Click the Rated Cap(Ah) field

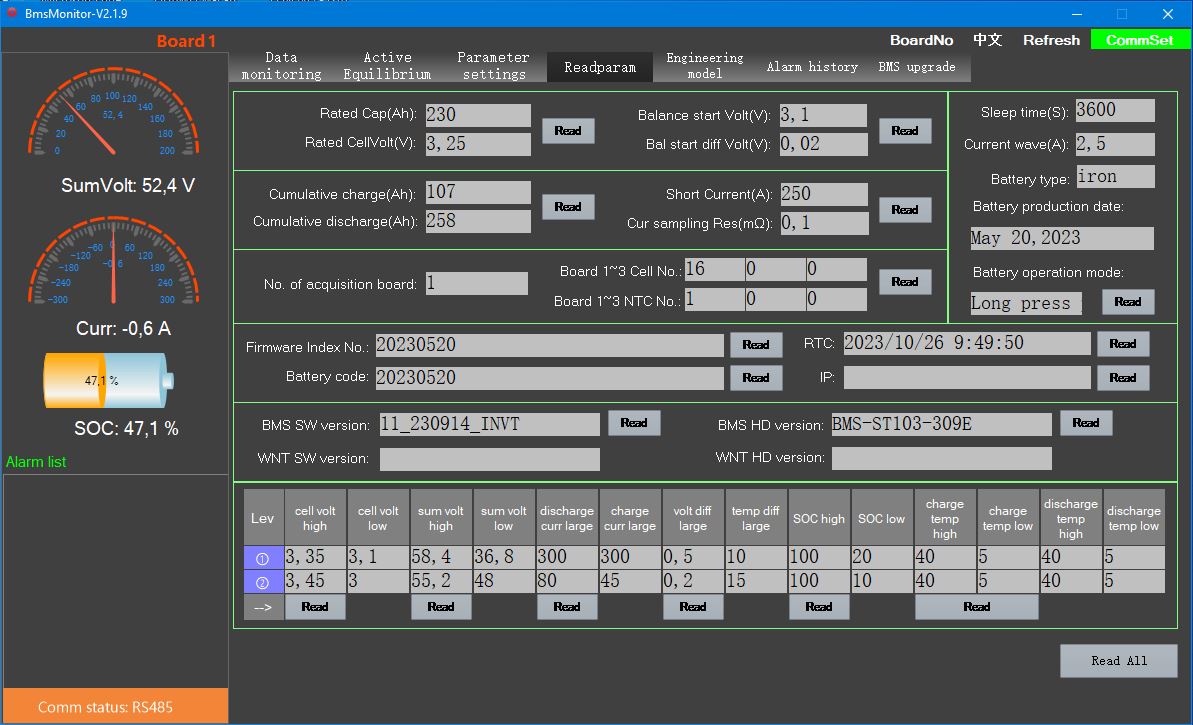tap(478, 115)
